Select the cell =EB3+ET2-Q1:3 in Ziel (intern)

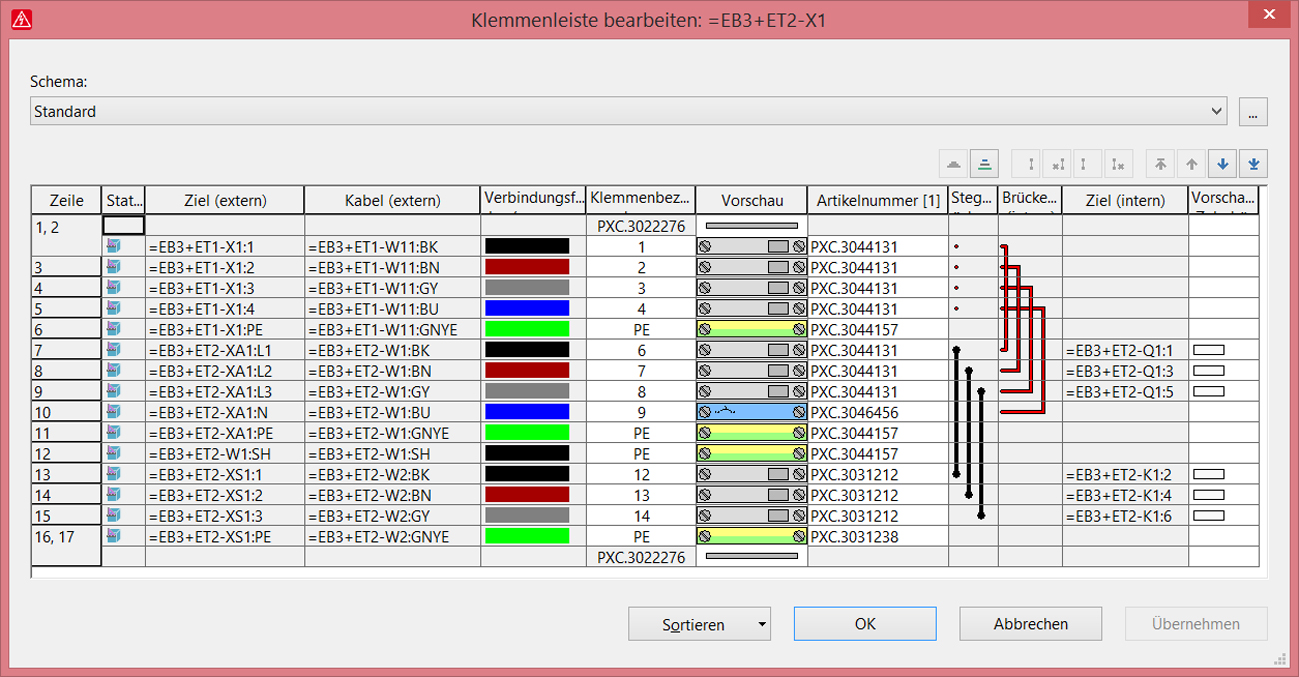1124,371
